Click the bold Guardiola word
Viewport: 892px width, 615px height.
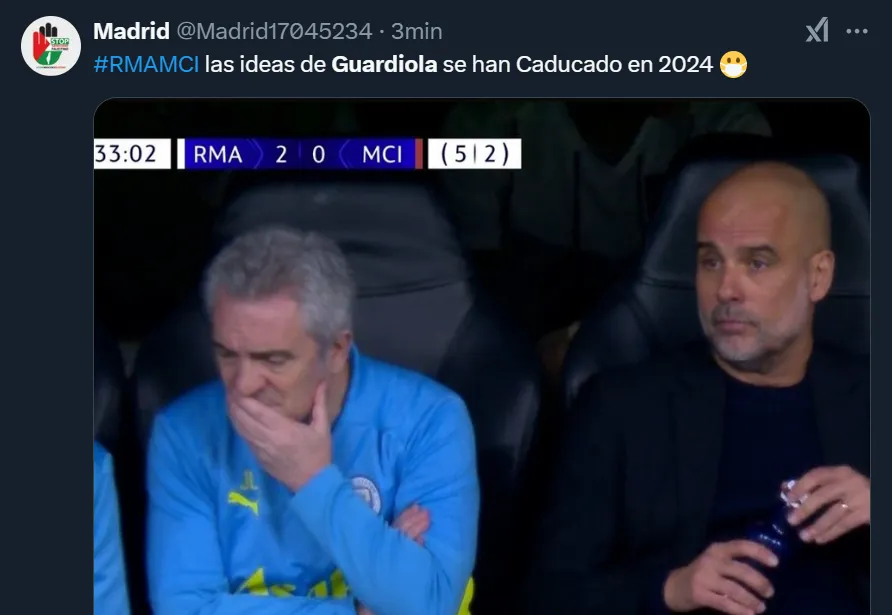[384, 64]
